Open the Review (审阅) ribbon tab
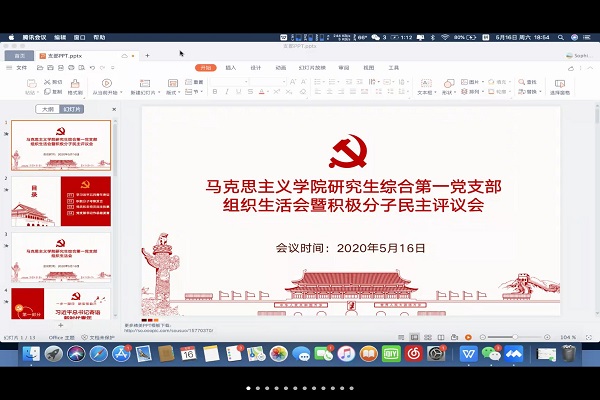Image resolution: width=600 pixels, height=400 pixels. coord(344,68)
